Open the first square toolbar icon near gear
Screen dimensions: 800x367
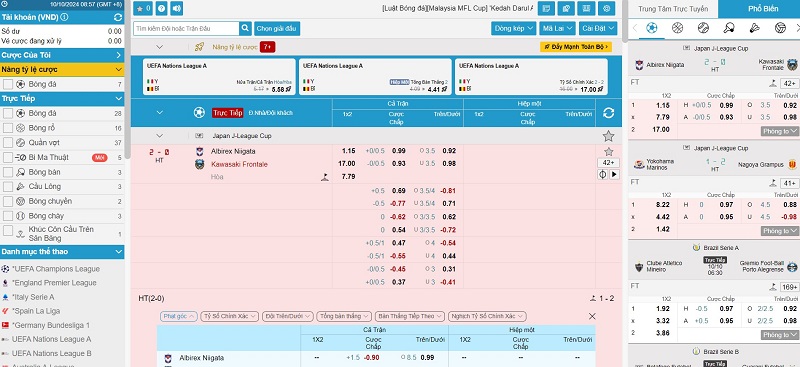[x=547, y=9]
